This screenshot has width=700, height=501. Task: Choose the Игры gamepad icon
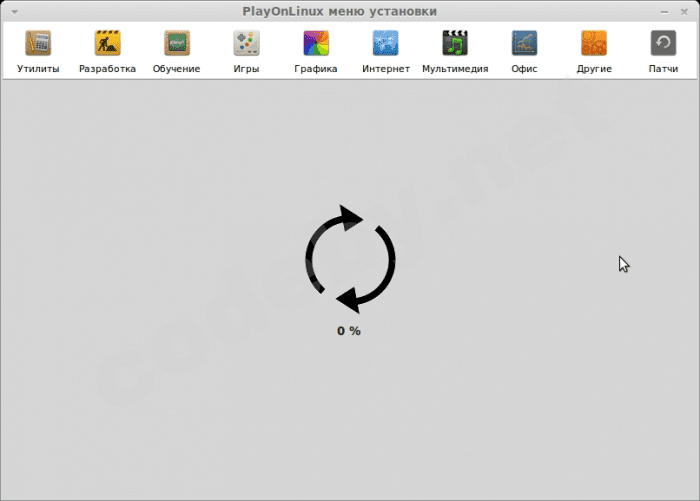click(x=246, y=43)
